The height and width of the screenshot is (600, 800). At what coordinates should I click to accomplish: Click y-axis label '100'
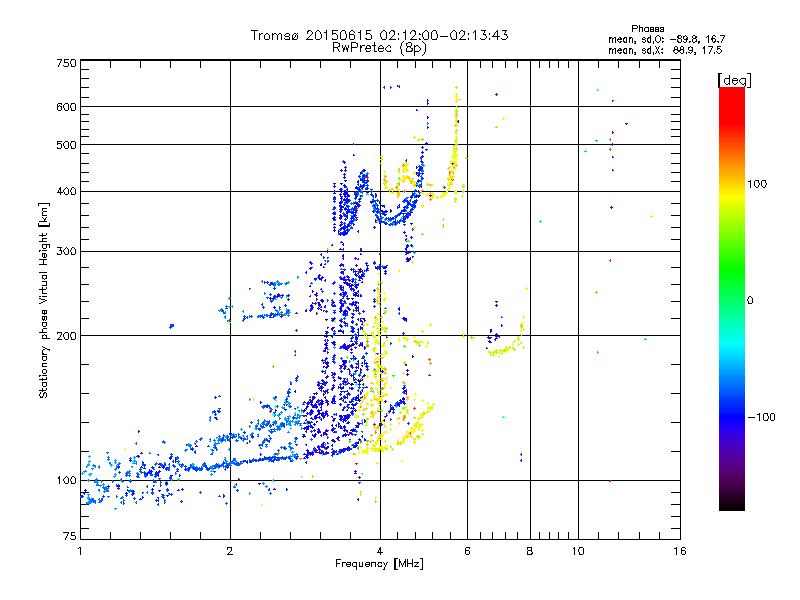pos(66,480)
